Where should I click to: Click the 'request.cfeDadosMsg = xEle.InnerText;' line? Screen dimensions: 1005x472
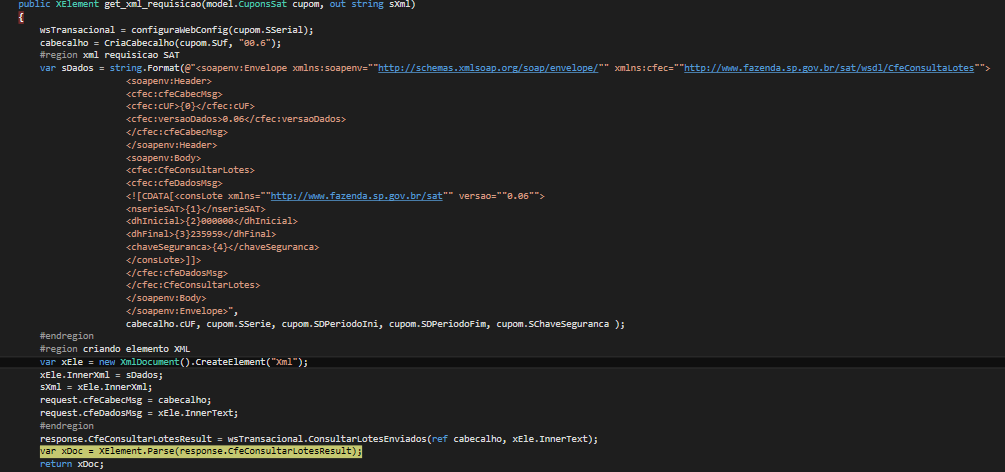click(x=139, y=413)
